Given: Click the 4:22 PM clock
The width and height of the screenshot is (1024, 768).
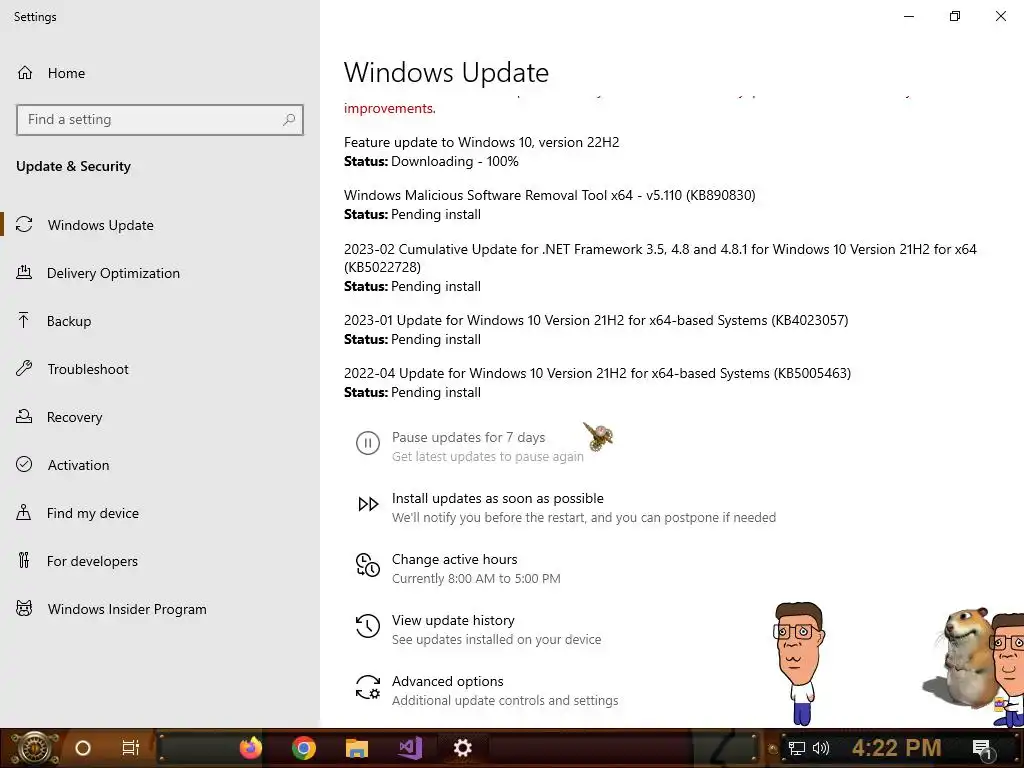Looking at the screenshot, I should click(897, 748).
